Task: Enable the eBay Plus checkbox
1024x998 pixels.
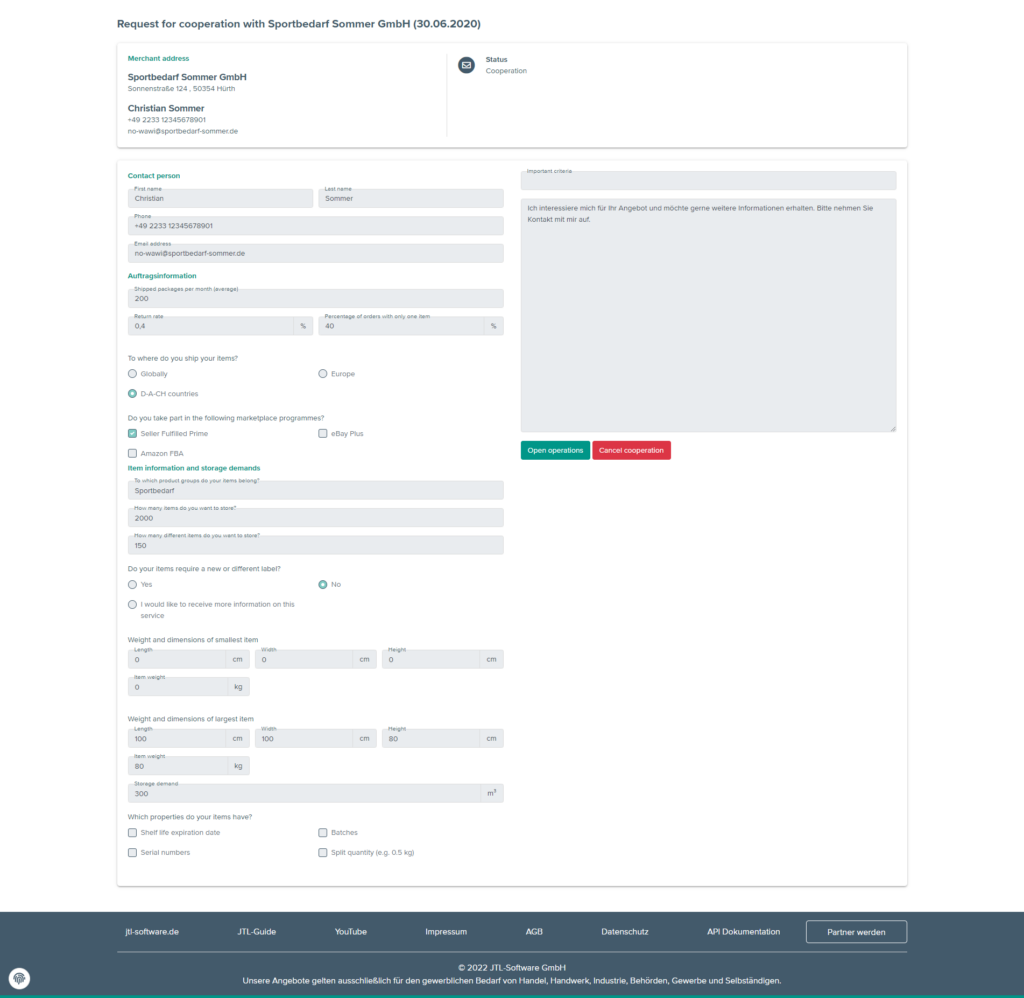Action: click(x=322, y=432)
